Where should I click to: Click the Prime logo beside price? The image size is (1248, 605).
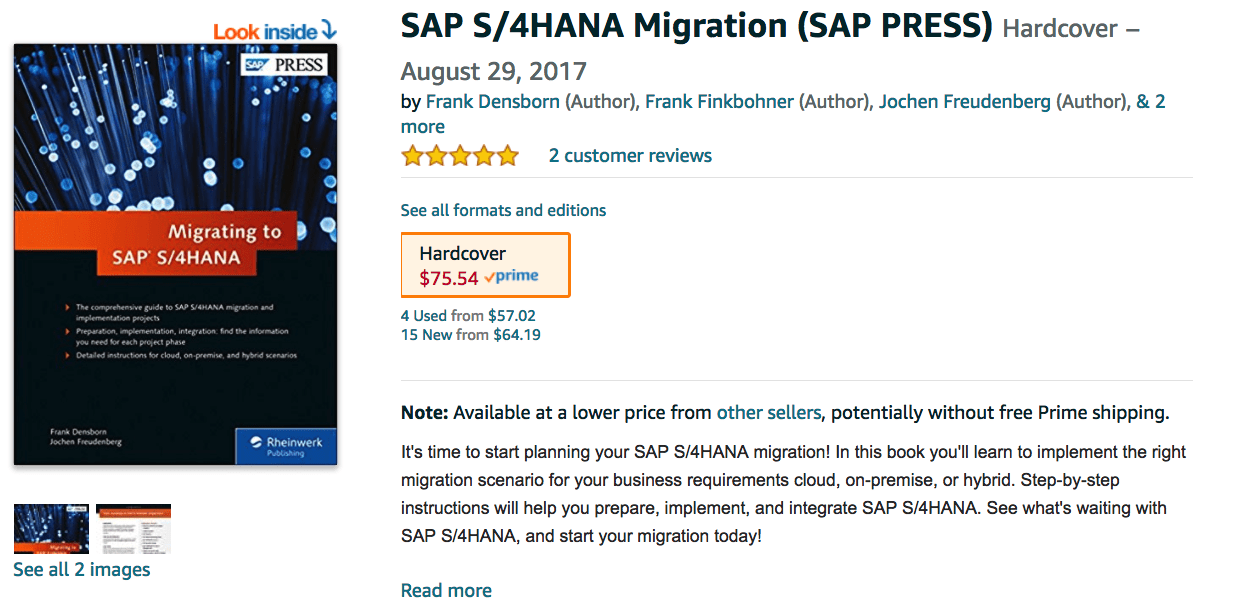[x=511, y=277]
